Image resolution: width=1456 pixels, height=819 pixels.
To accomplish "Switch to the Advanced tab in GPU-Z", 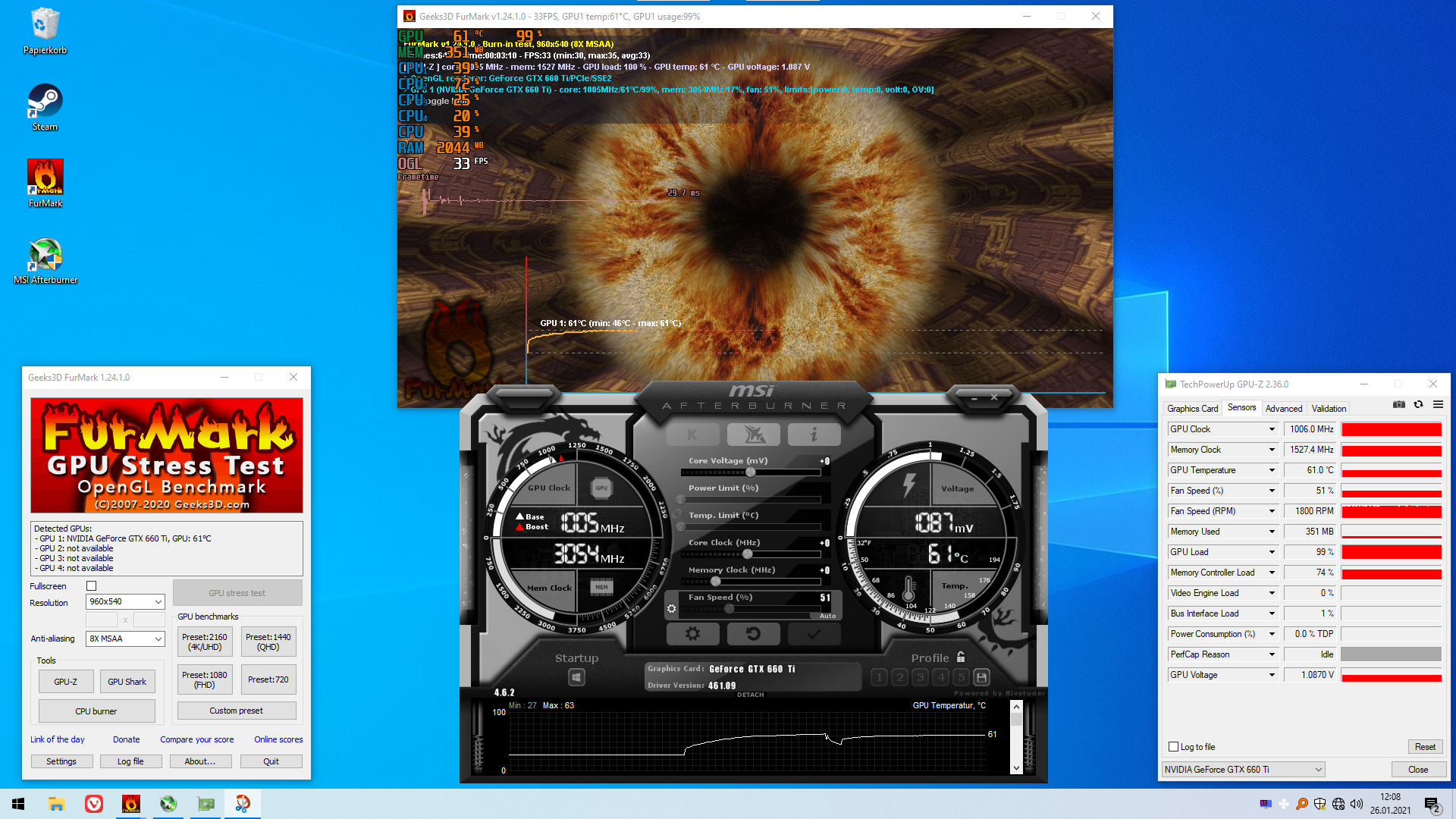I will point(1283,409).
